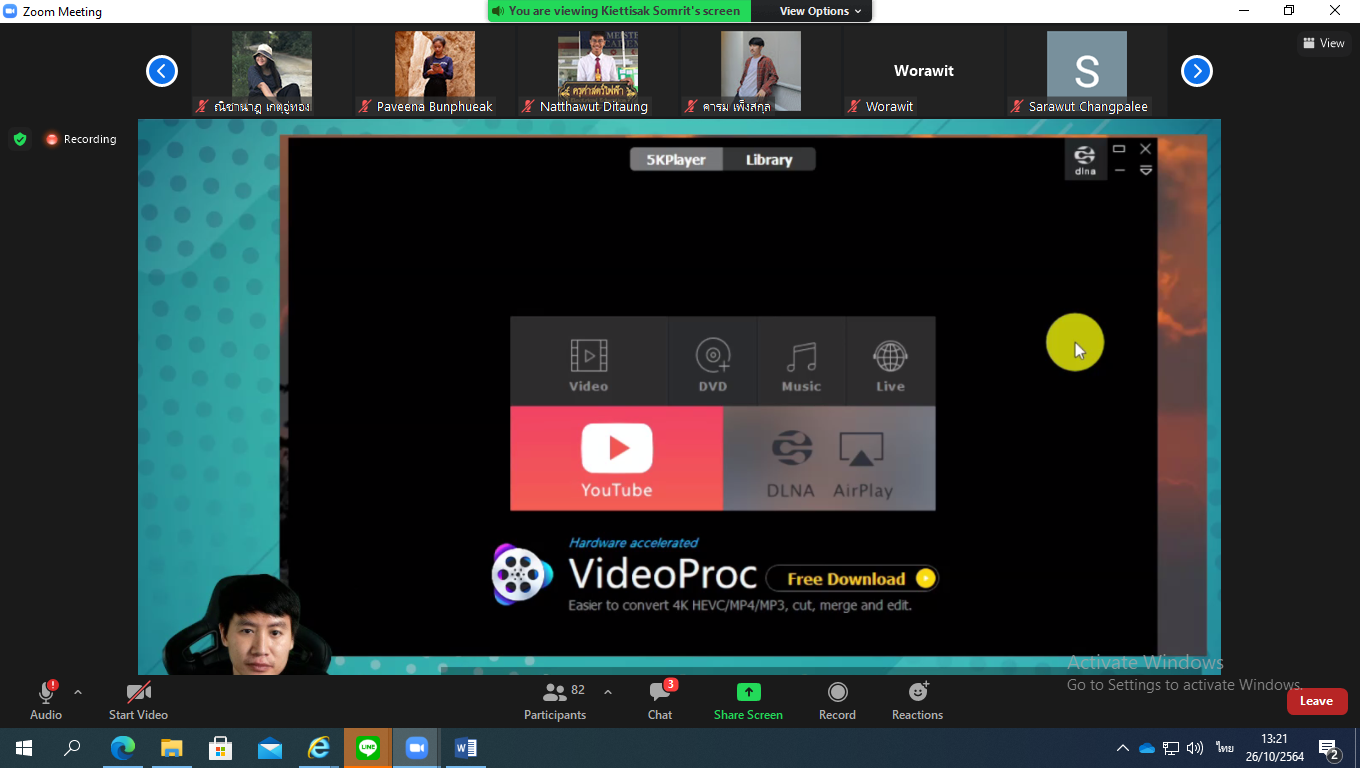Click Worawit's participant tile
The image size is (1360, 768).
[924, 72]
